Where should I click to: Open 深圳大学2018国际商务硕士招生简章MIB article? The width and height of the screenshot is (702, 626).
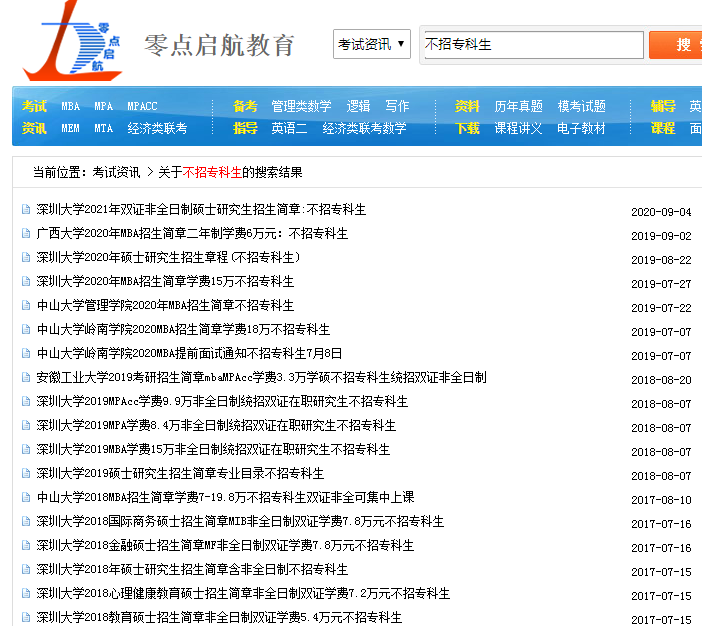(x=240, y=522)
